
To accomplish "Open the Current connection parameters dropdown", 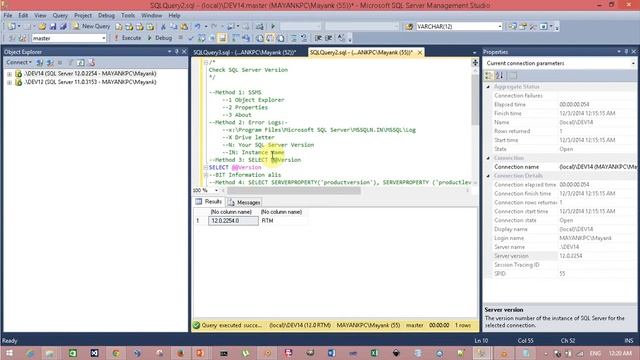I will tap(633, 64).
